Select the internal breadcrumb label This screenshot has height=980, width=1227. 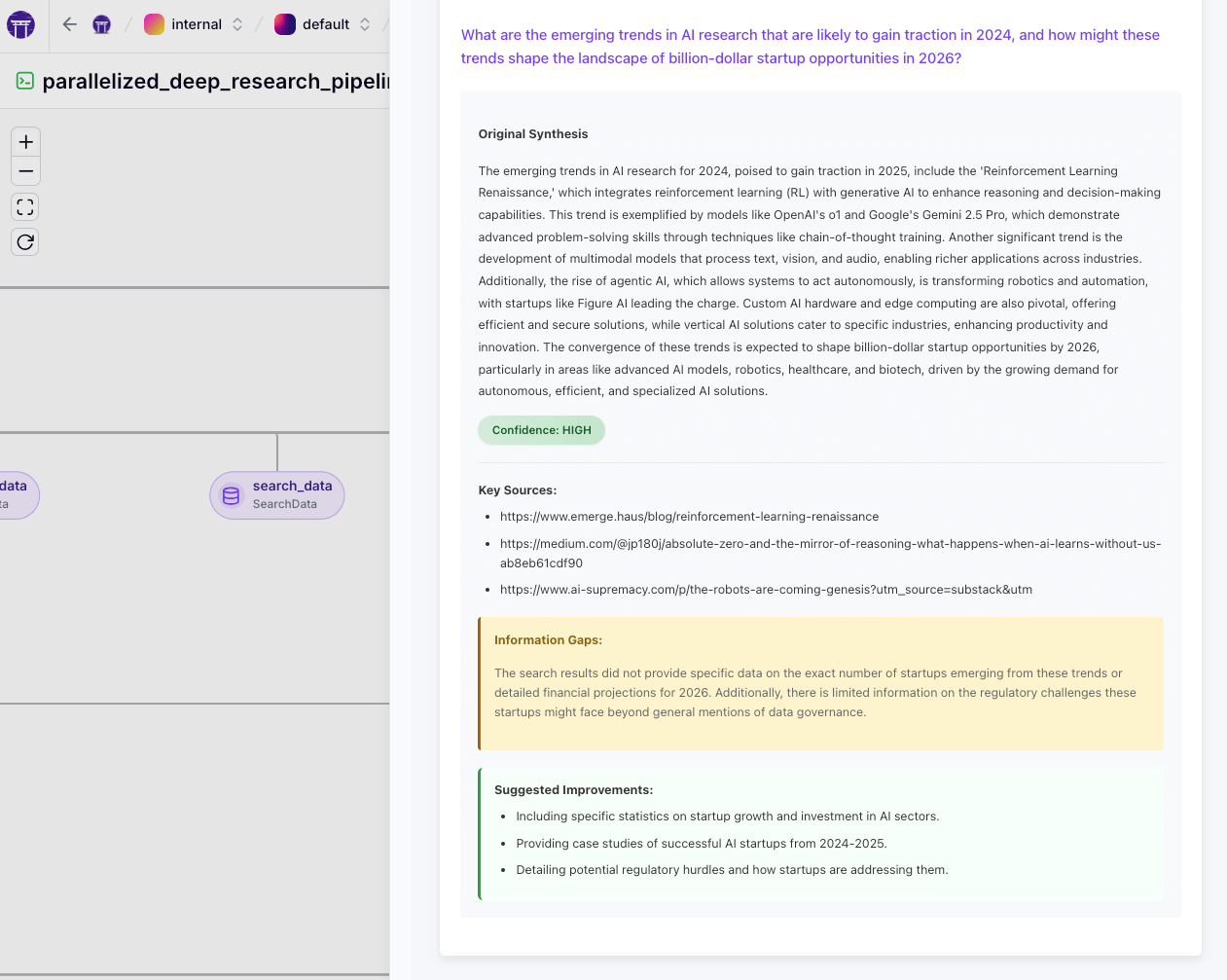[197, 24]
